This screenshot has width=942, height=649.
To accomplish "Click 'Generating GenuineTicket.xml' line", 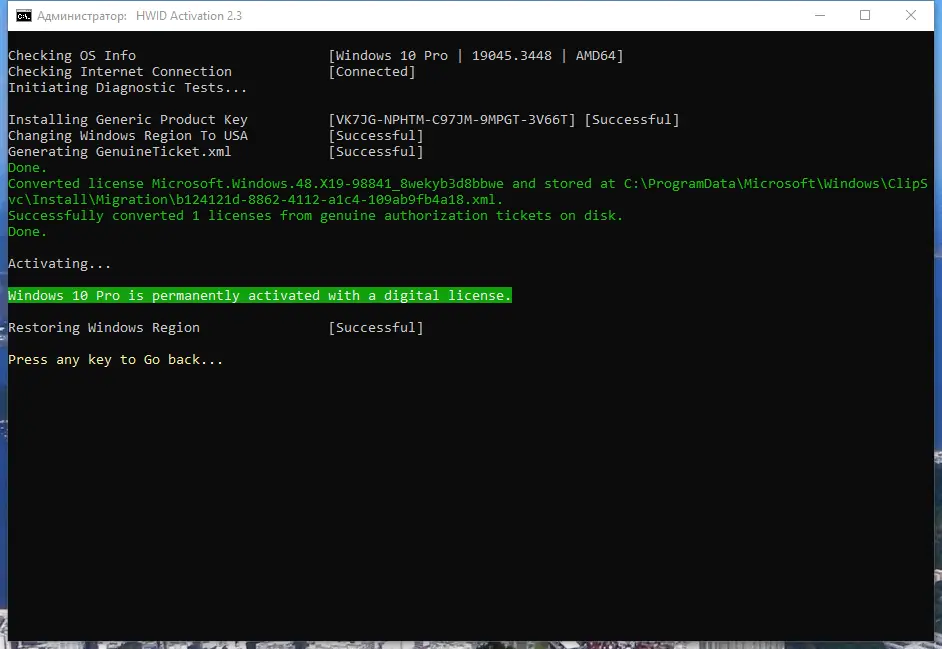I will 120,152.
